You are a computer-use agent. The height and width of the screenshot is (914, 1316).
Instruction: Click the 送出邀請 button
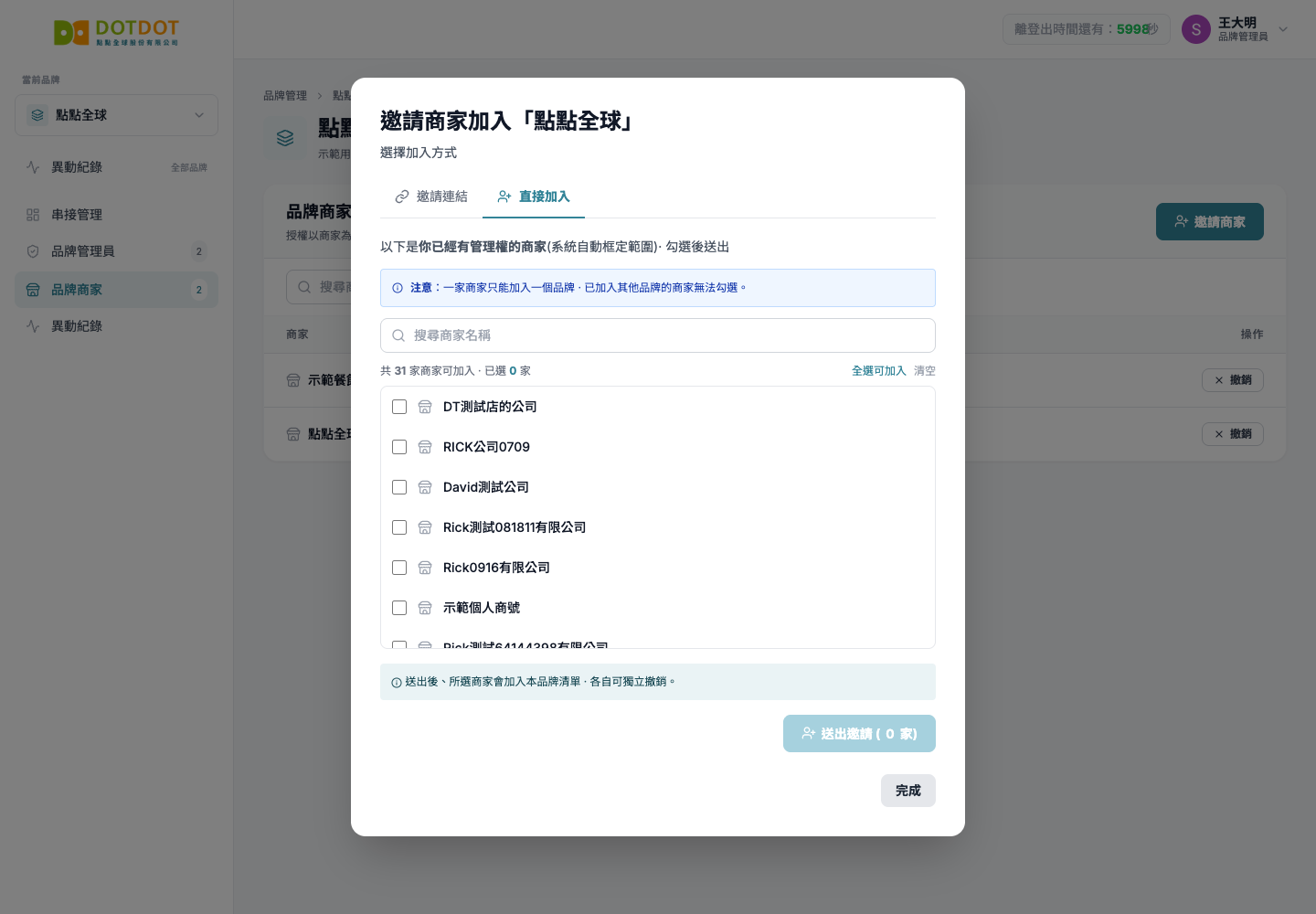859,734
